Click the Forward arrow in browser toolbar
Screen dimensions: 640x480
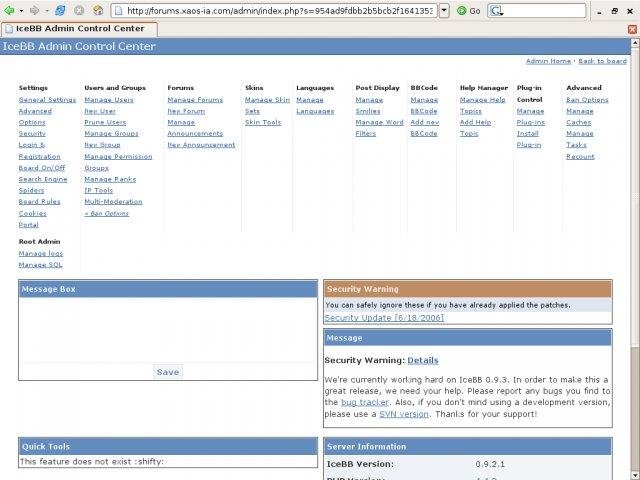click(35, 11)
